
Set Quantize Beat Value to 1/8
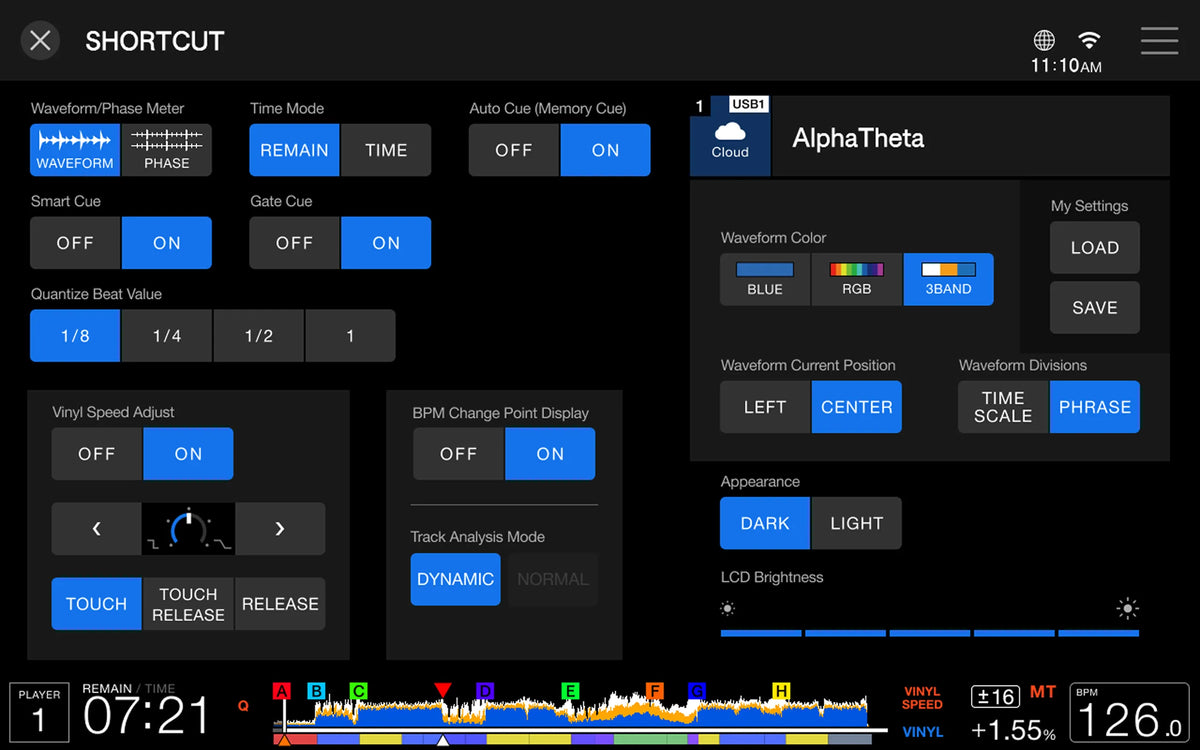coord(75,336)
